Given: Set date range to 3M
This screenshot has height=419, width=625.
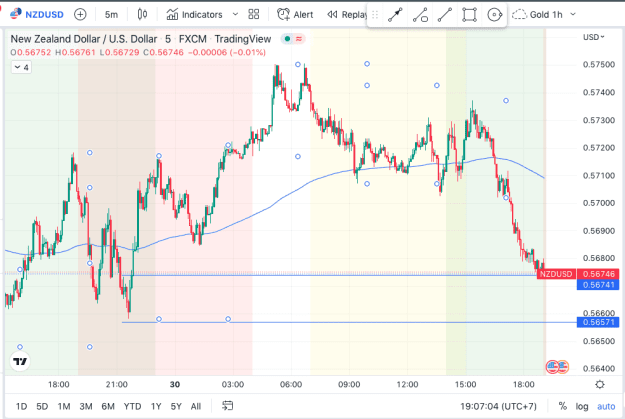Looking at the screenshot, I should [86, 406].
